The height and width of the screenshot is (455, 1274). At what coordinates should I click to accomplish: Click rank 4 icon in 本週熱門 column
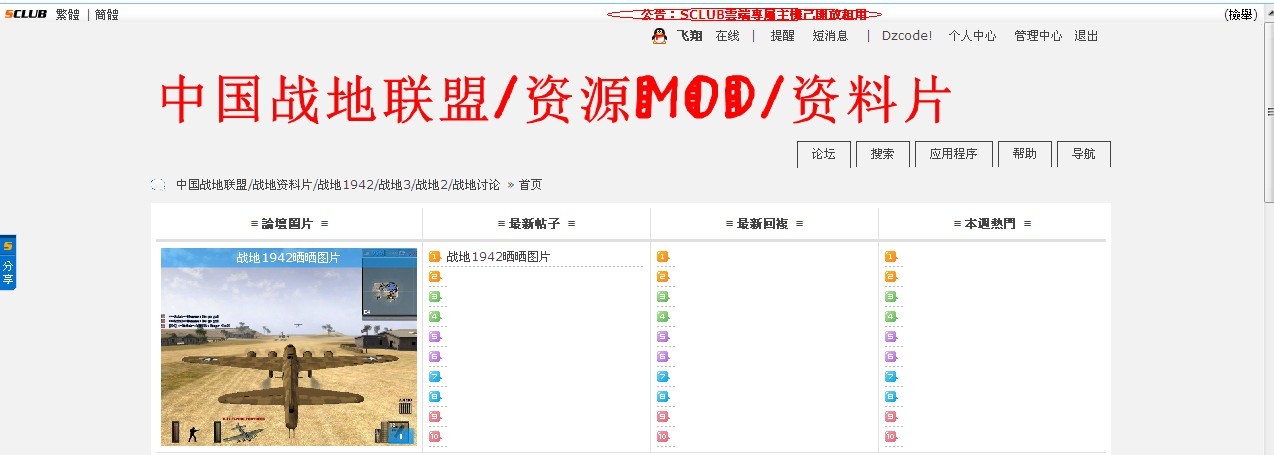pyautogui.click(x=891, y=317)
